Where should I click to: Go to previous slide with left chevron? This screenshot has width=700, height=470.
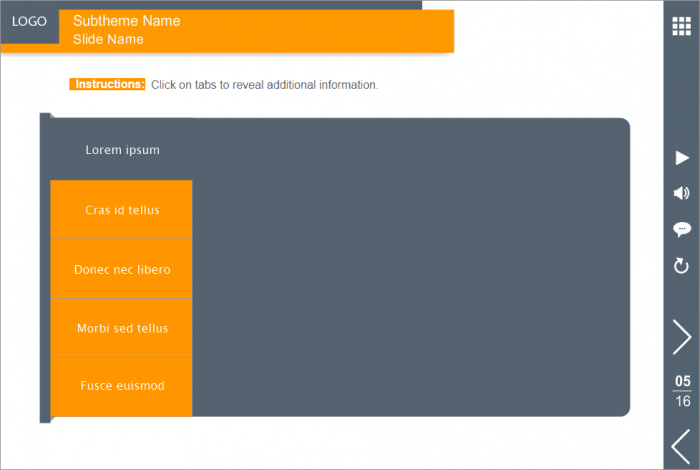click(x=682, y=445)
